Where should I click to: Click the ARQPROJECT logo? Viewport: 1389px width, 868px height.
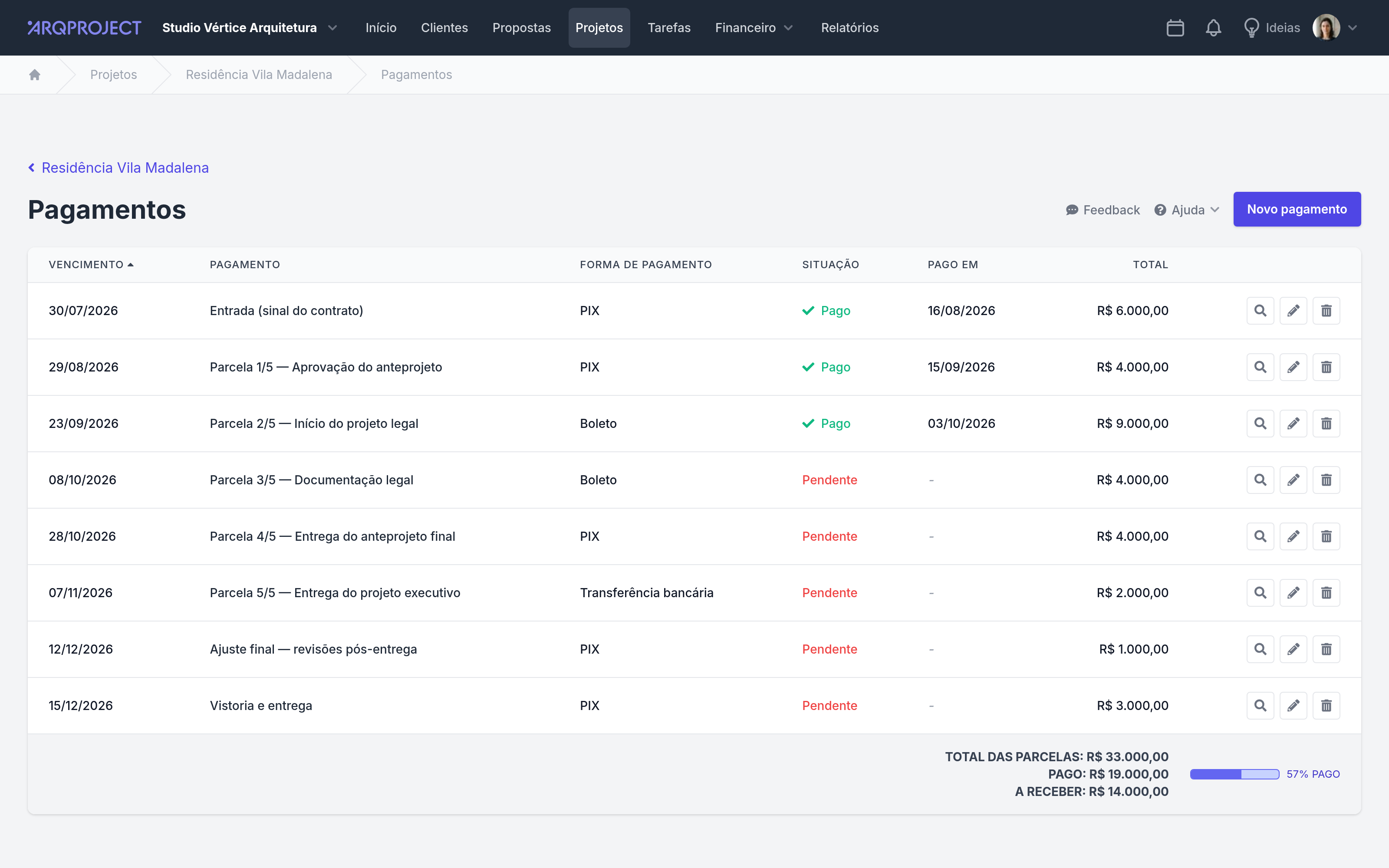point(84,27)
